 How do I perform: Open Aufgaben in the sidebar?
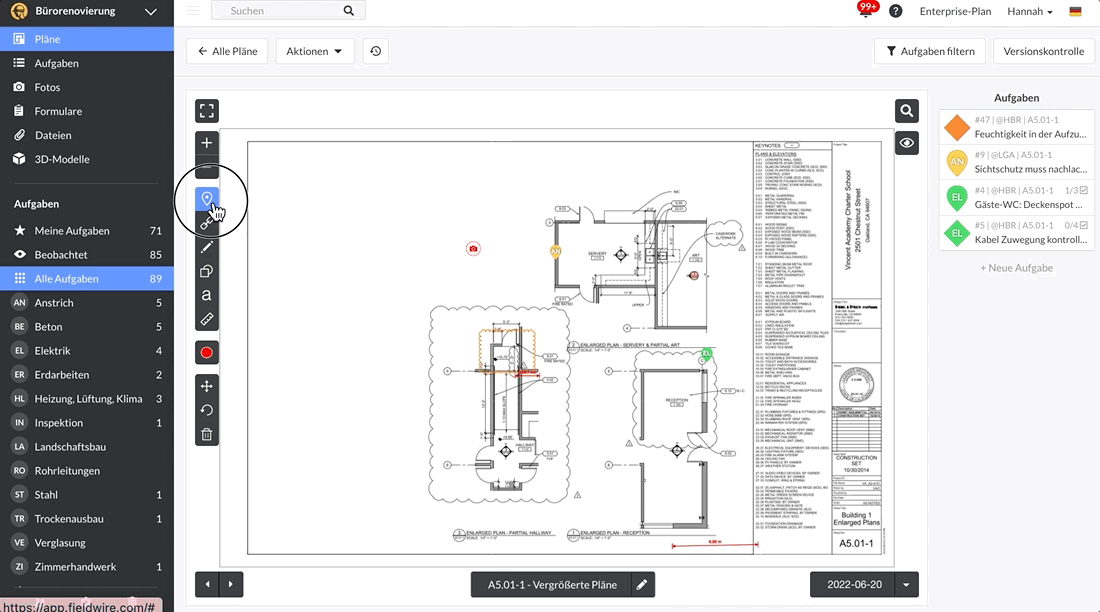tap(87, 63)
